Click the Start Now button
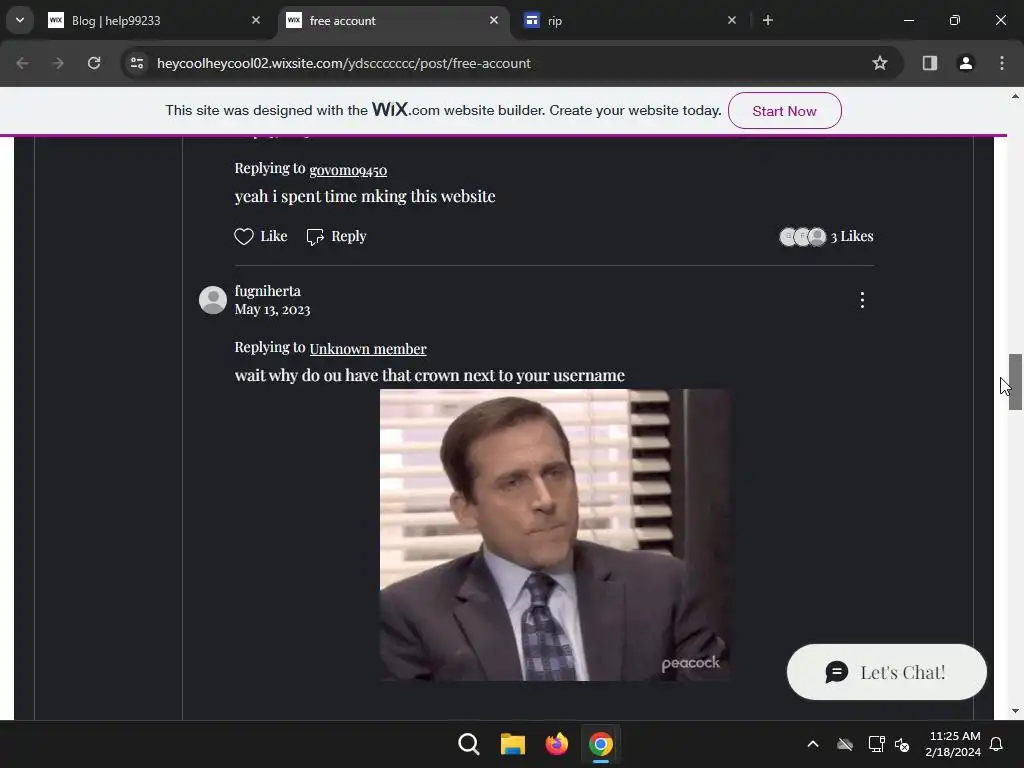The height and width of the screenshot is (768, 1024). [784, 111]
